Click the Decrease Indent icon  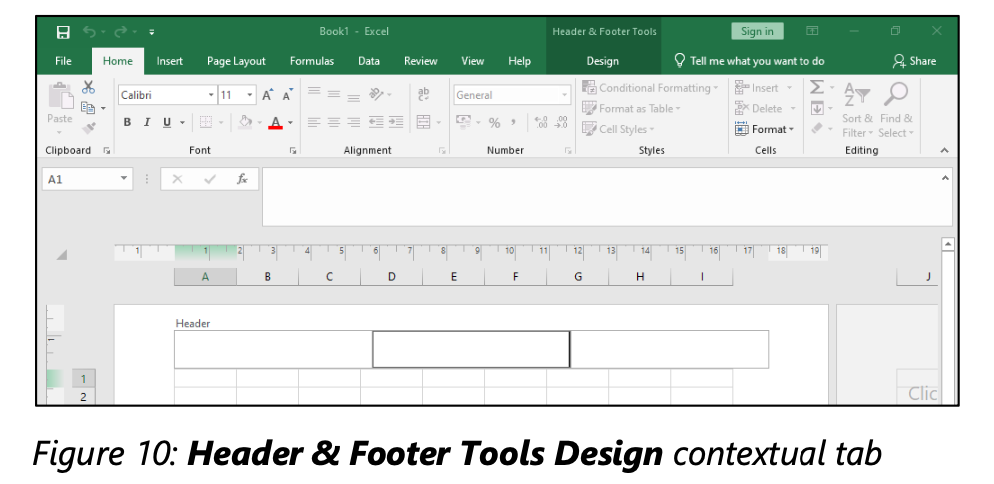click(x=376, y=122)
